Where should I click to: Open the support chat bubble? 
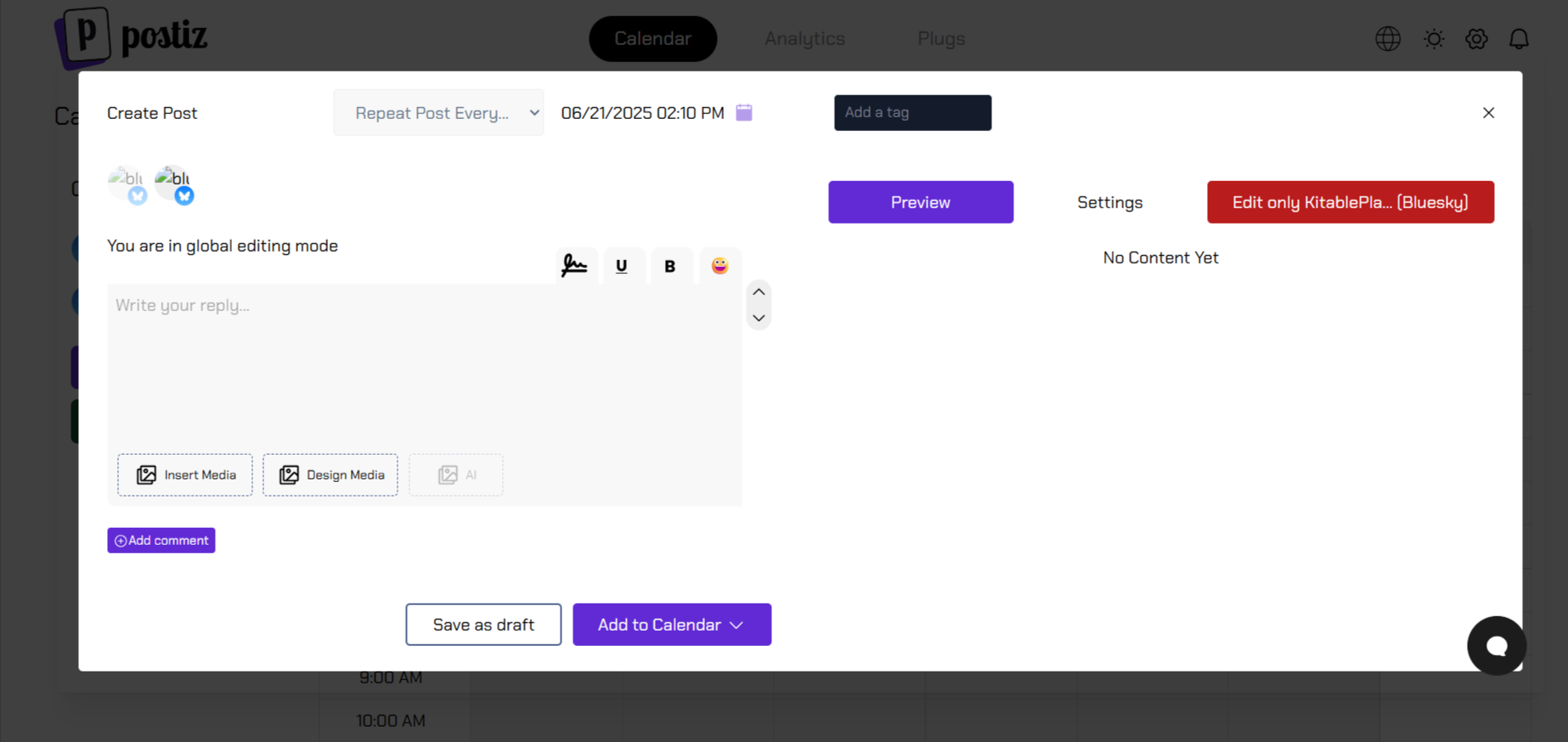tap(1496, 646)
